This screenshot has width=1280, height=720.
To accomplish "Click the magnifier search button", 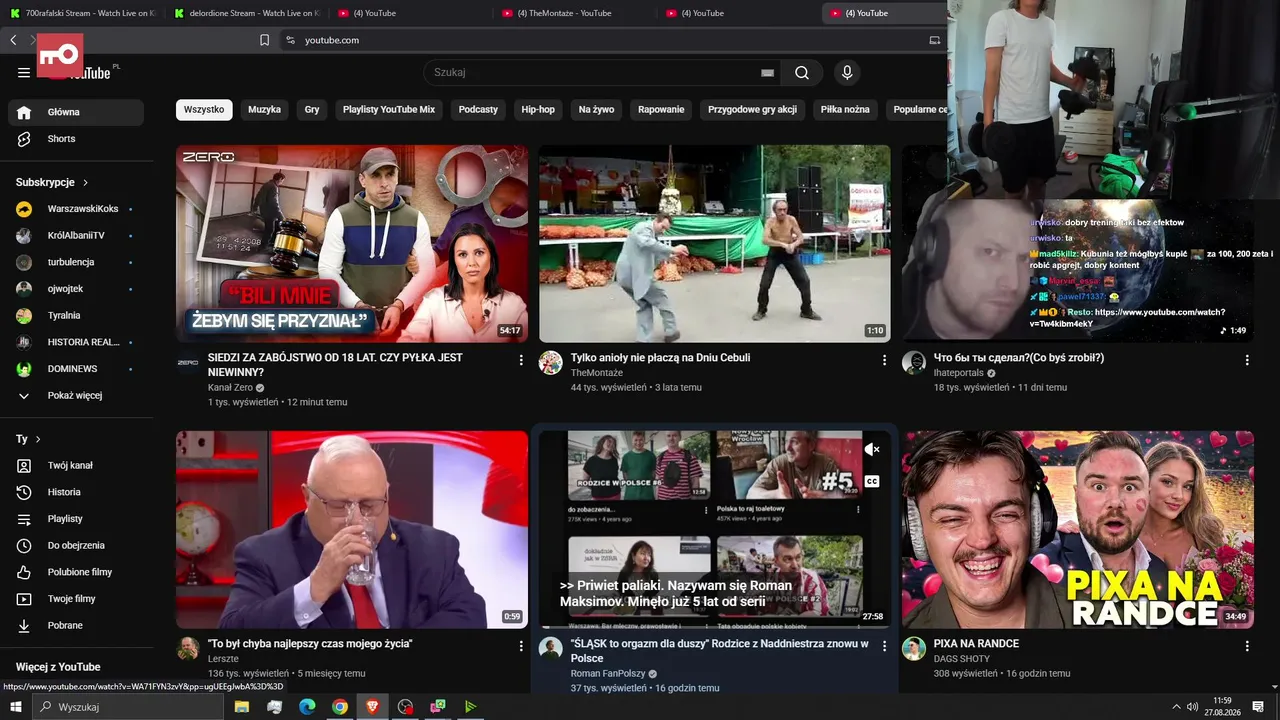I will pos(802,72).
